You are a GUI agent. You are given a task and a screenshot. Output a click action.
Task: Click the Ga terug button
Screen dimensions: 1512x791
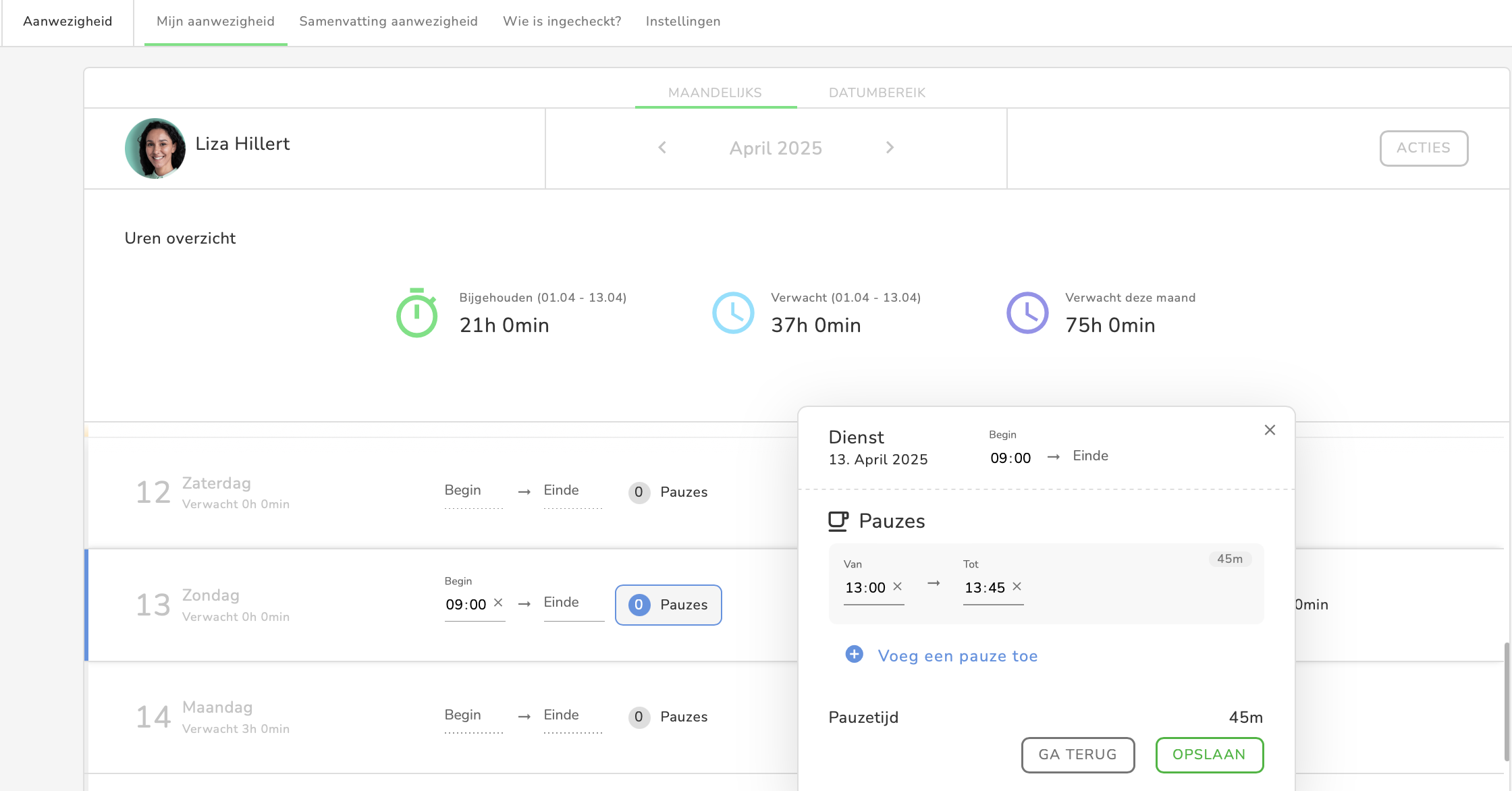point(1077,755)
